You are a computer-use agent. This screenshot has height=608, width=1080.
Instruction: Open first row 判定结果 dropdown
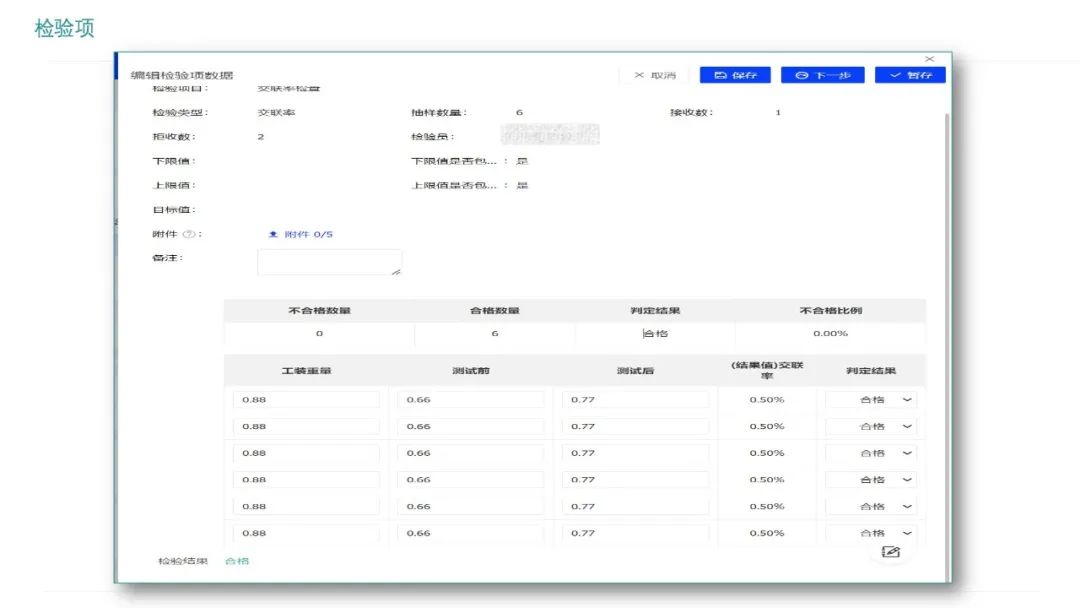(871, 399)
